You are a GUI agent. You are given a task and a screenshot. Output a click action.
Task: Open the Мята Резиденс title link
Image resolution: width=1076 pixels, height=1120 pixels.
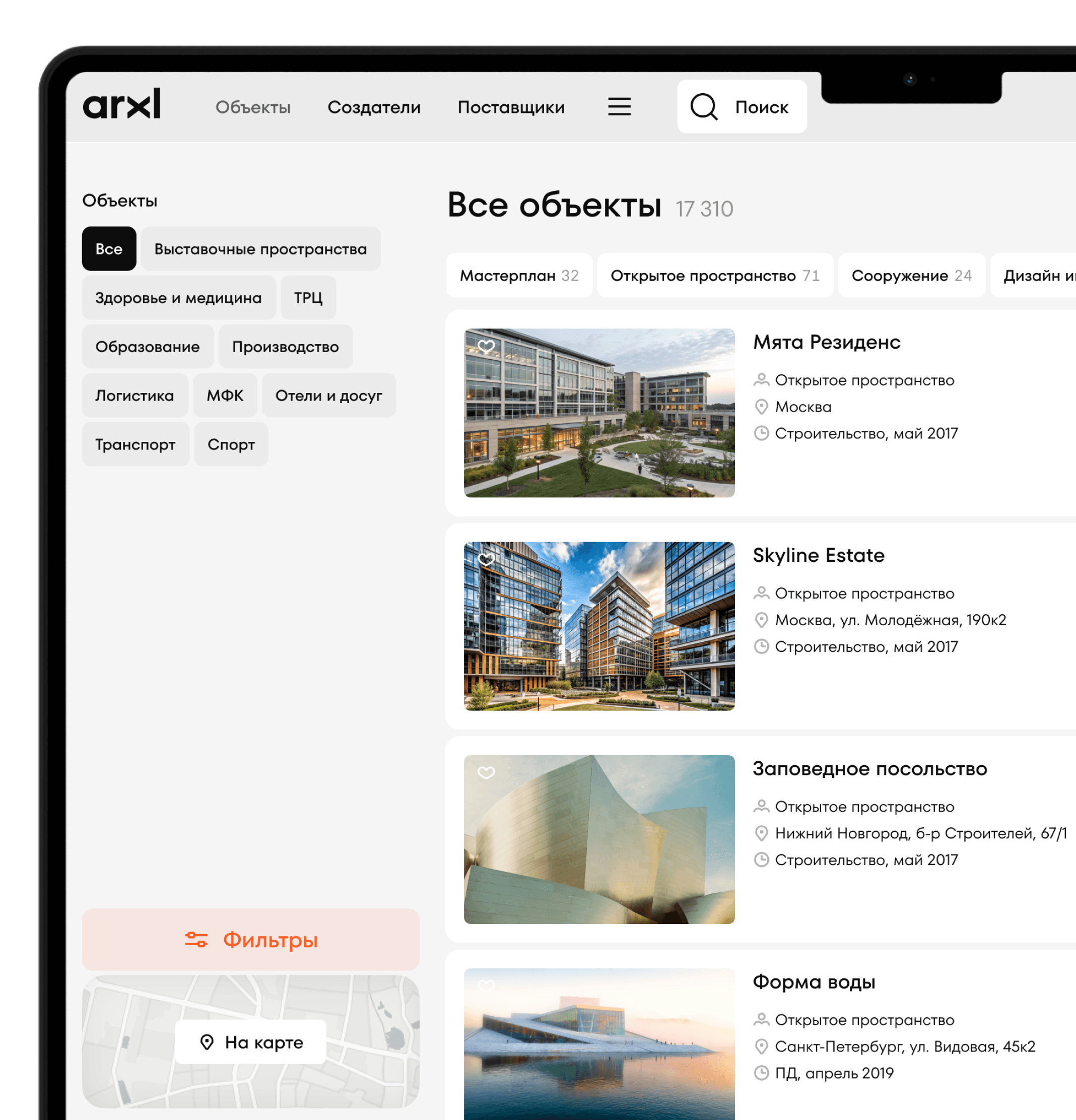pos(827,342)
